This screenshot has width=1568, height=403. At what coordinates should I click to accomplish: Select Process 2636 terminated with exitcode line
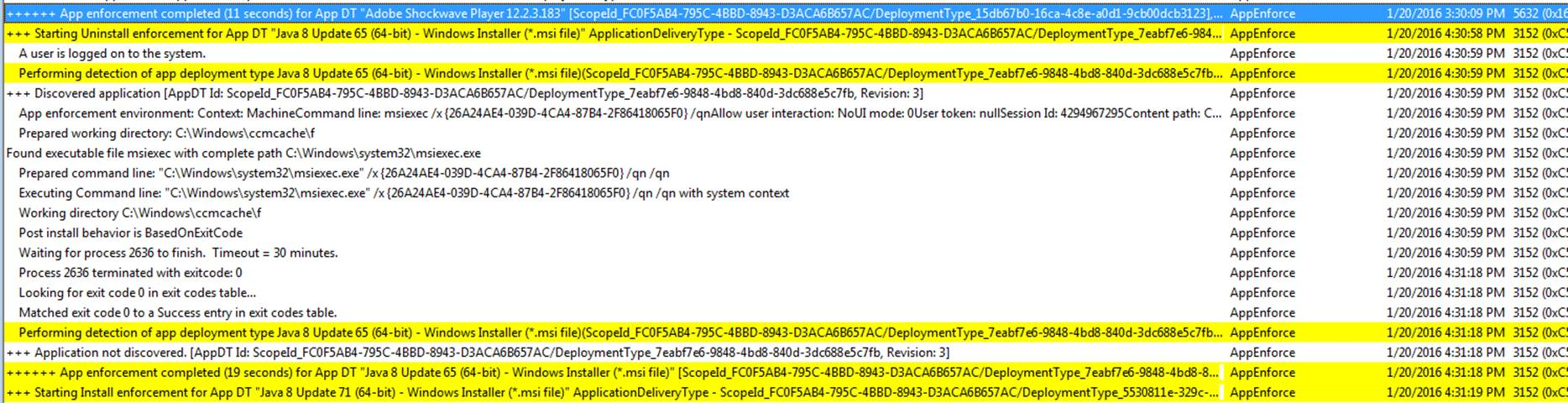click(784, 273)
